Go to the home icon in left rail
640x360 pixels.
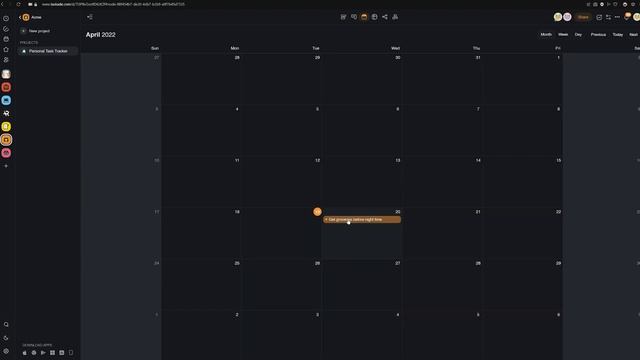point(6,49)
